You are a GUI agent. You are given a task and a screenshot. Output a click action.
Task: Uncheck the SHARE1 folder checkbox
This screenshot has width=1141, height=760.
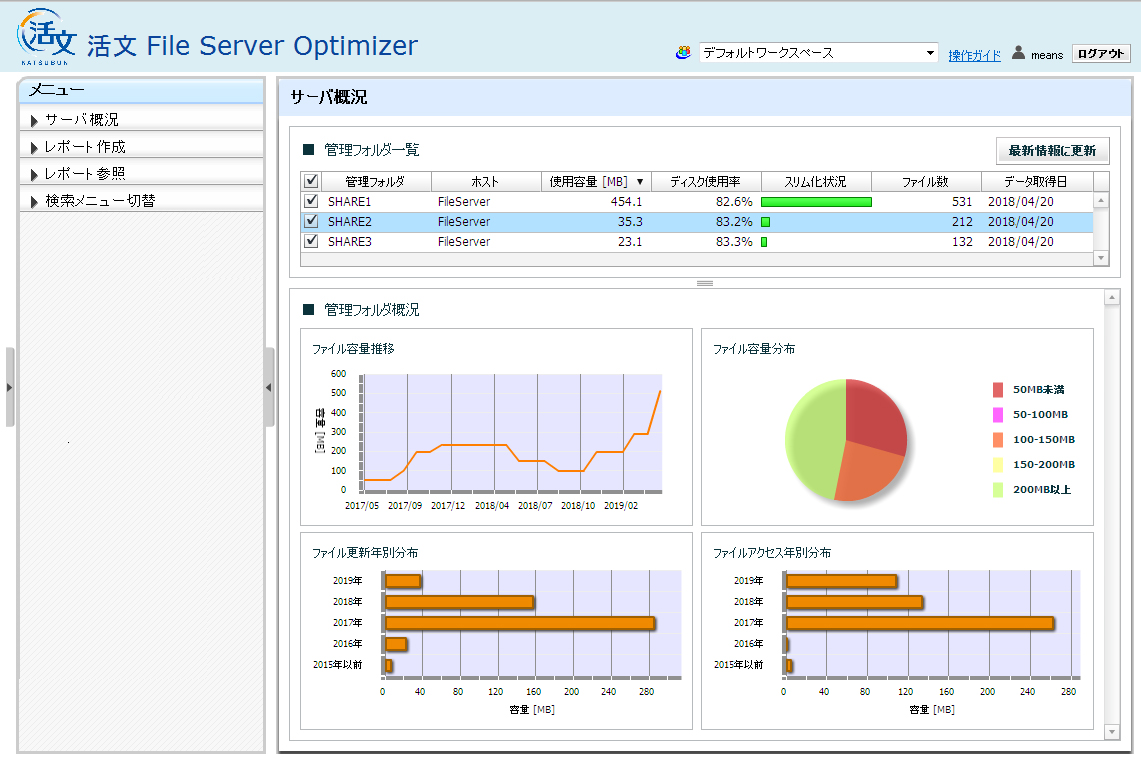tap(311, 201)
